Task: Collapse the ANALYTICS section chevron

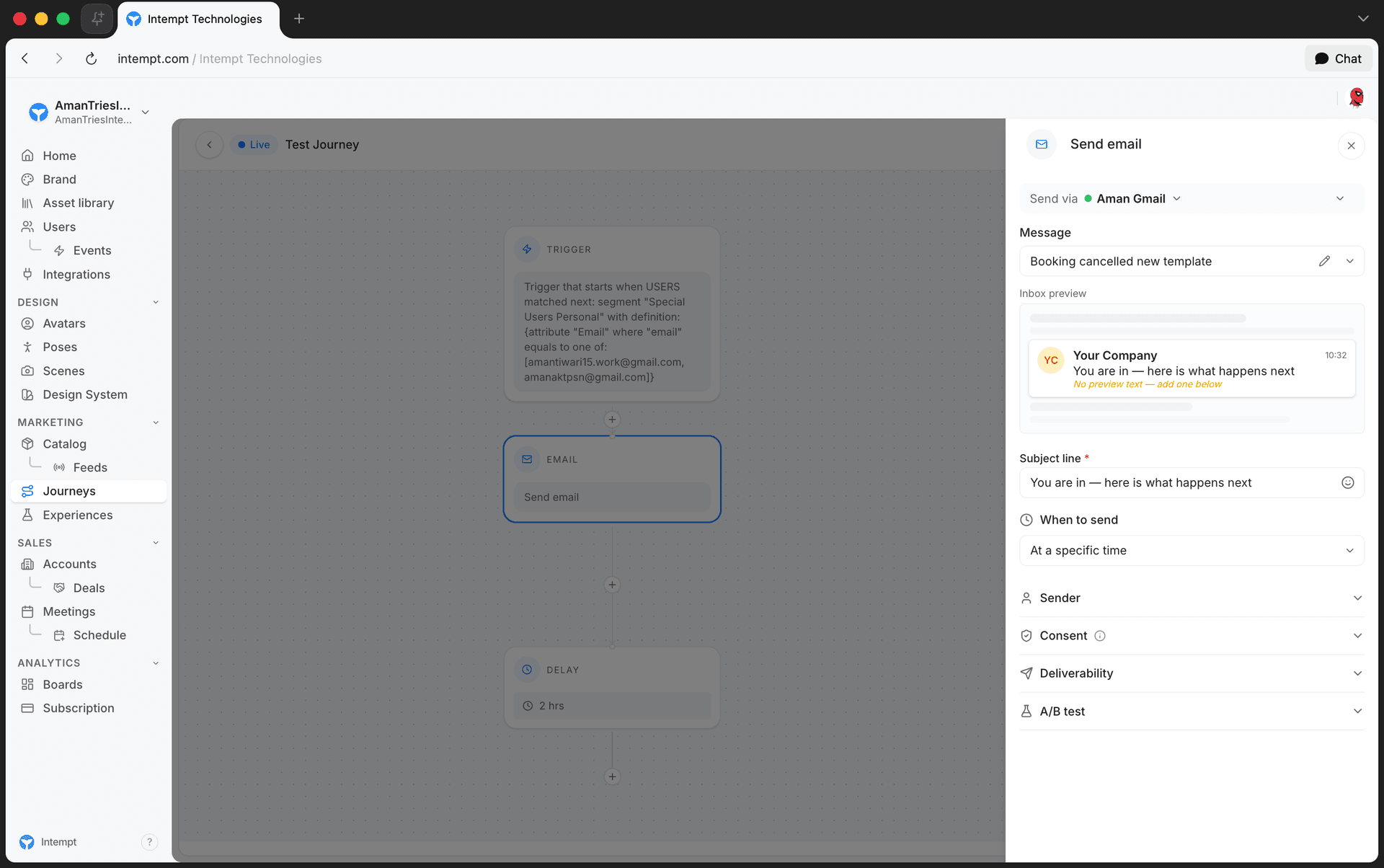Action: click(156, 663)
